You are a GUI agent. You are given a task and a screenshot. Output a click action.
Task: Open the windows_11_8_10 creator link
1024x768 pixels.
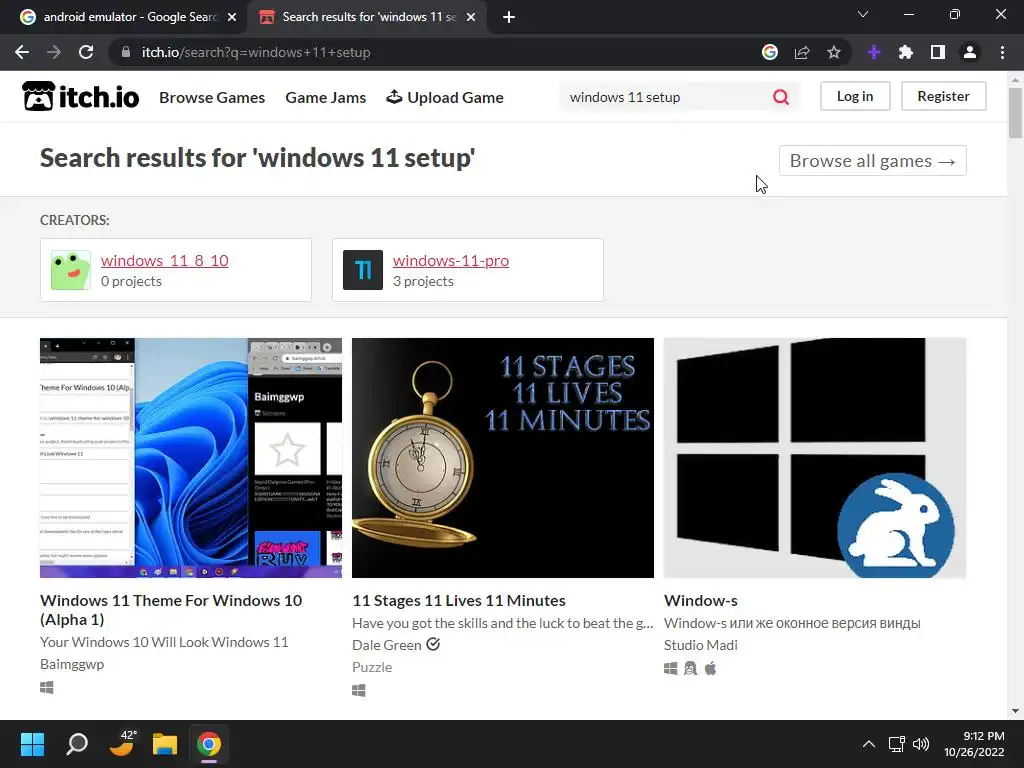tap(165, 261)
